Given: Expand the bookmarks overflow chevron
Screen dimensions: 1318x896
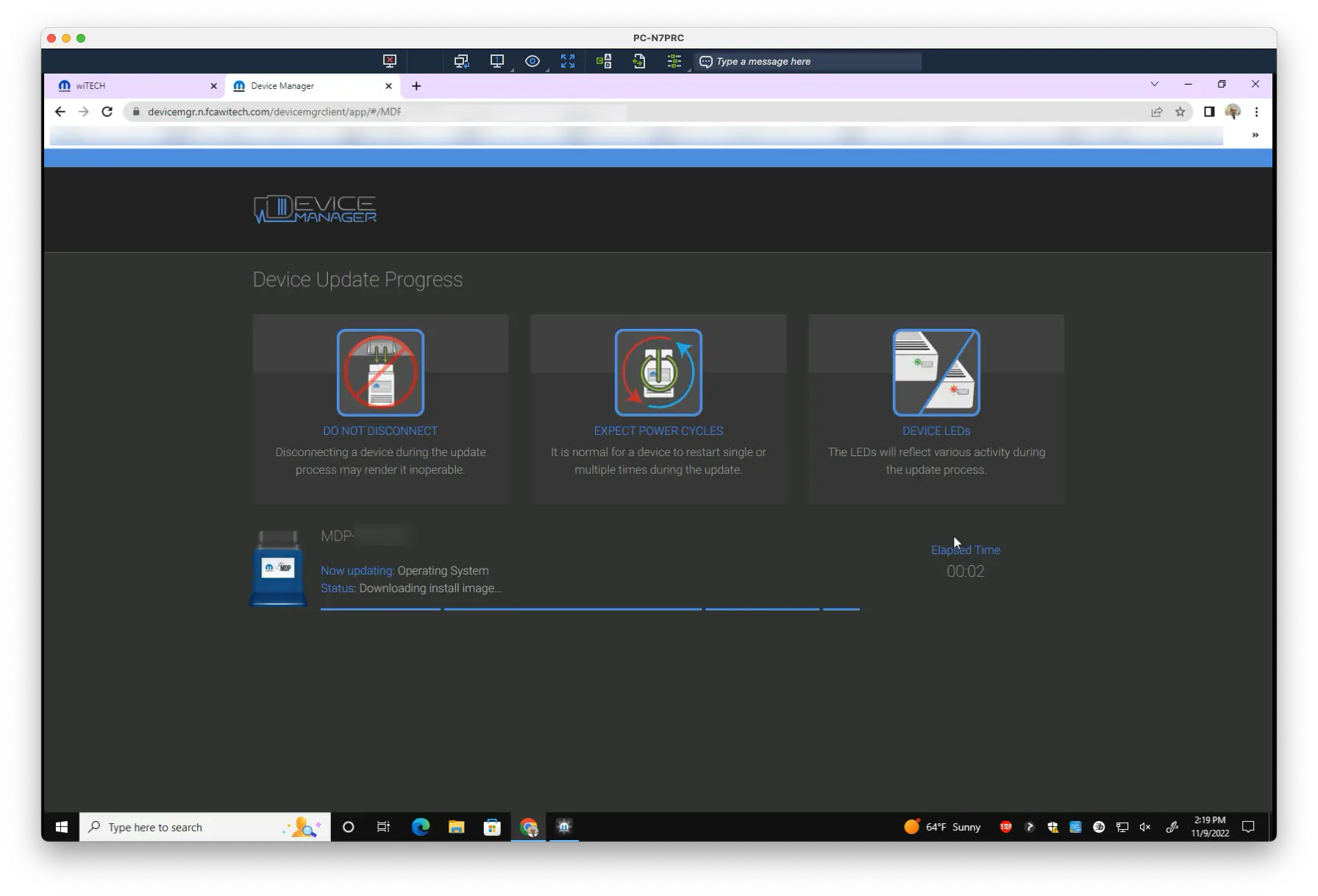Looking at the screenshot, I should tap(1255, 135).
